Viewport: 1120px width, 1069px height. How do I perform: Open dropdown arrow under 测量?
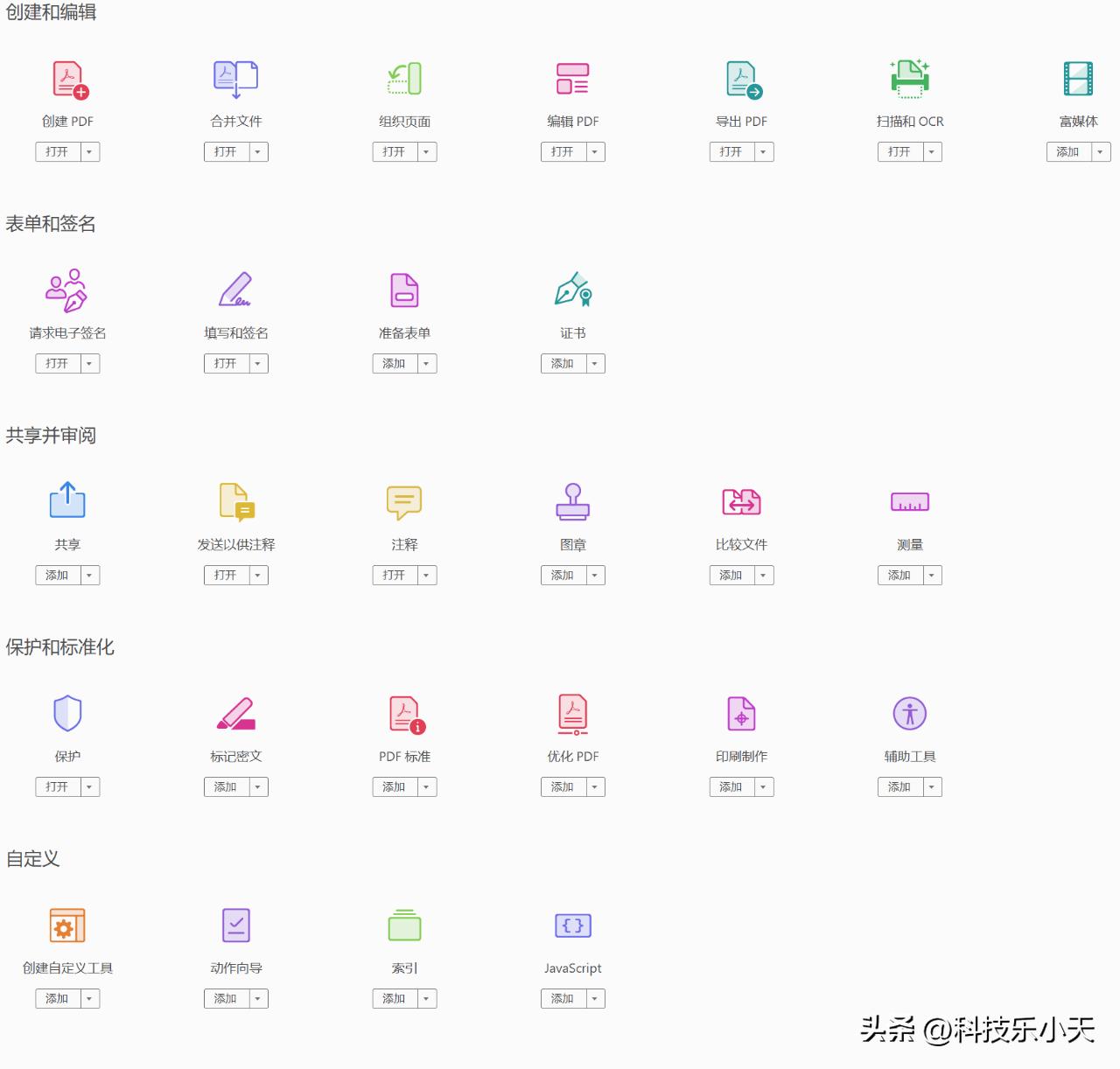[x=932, y=576]
